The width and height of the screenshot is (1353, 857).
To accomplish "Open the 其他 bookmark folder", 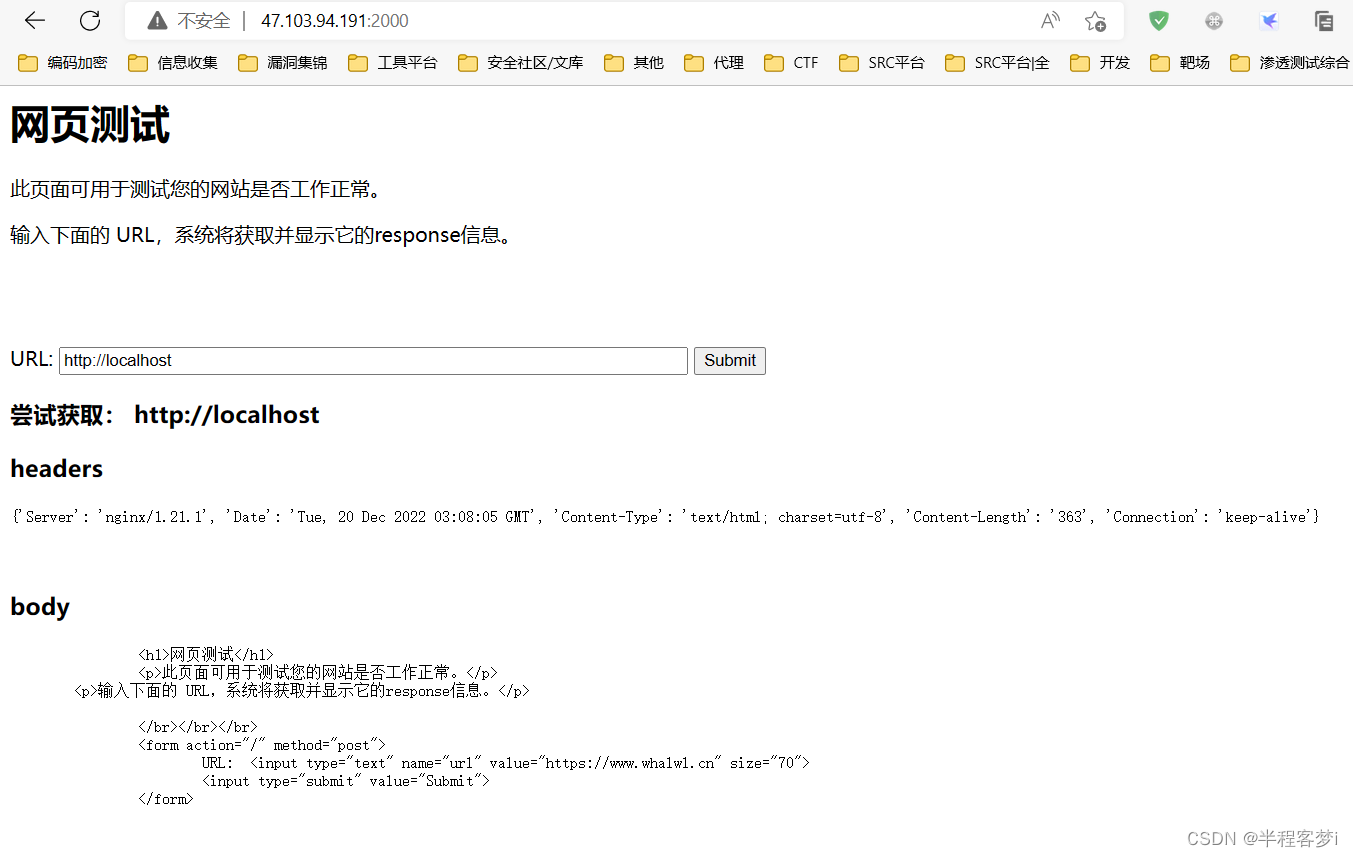I will [634, 63].
